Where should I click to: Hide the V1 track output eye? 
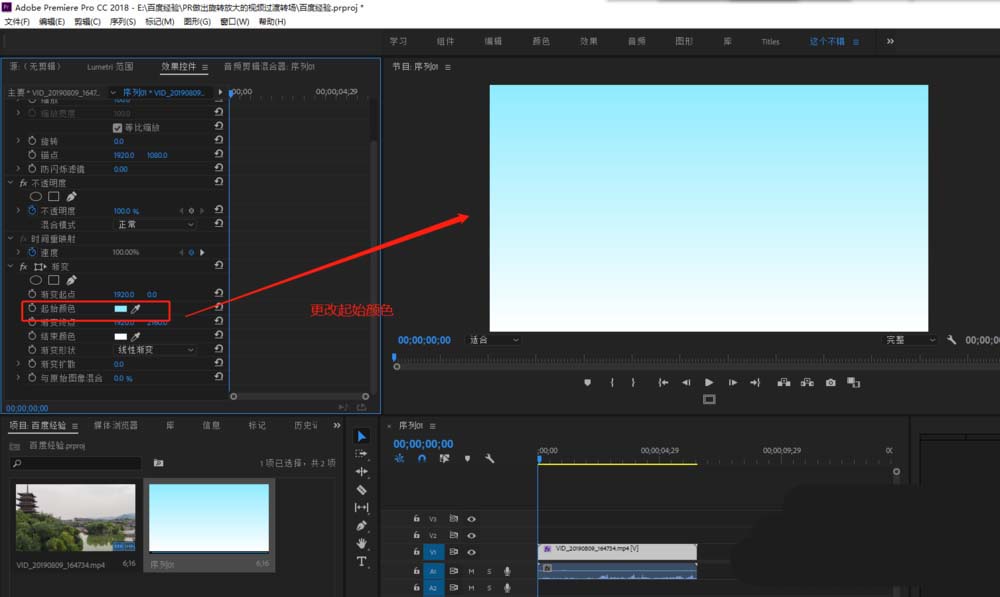pos(471,552)
